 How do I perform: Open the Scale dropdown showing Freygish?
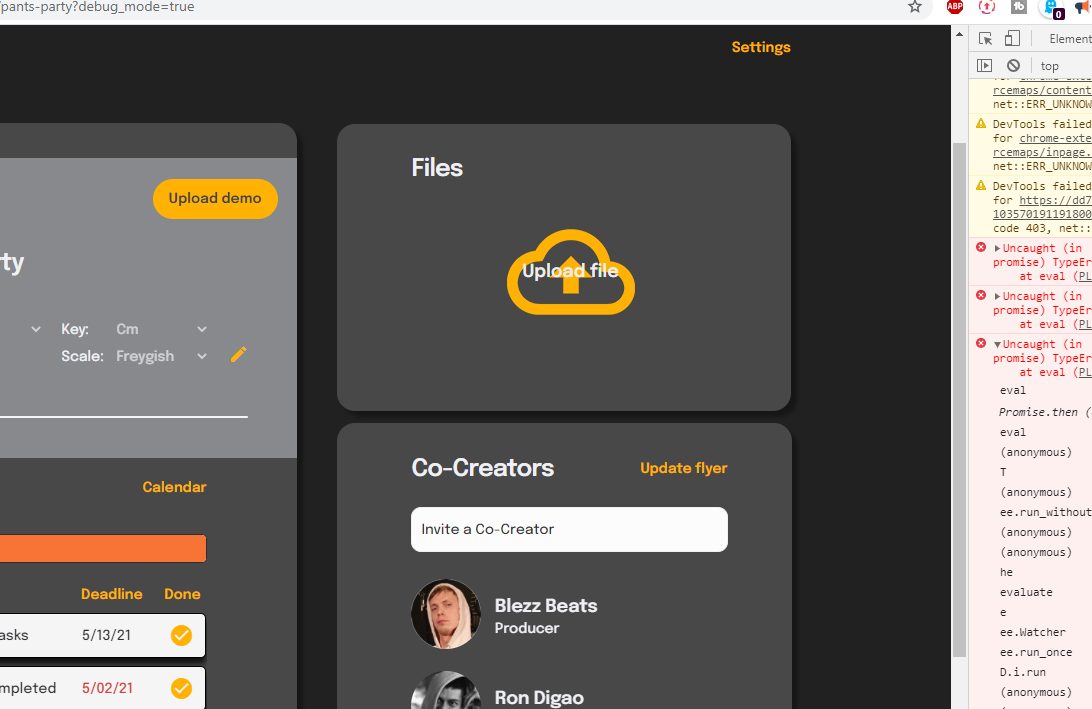161,356
